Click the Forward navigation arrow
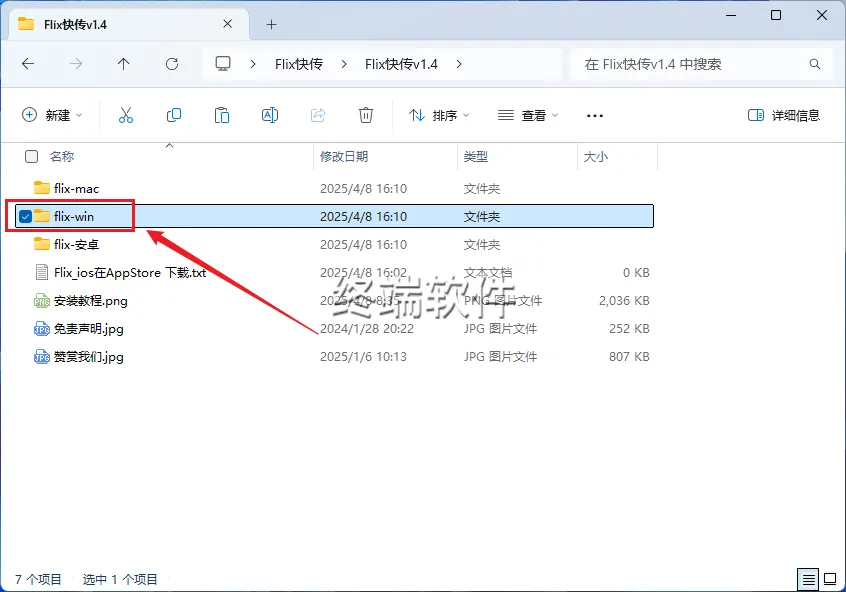 click(x=76, y=64)
